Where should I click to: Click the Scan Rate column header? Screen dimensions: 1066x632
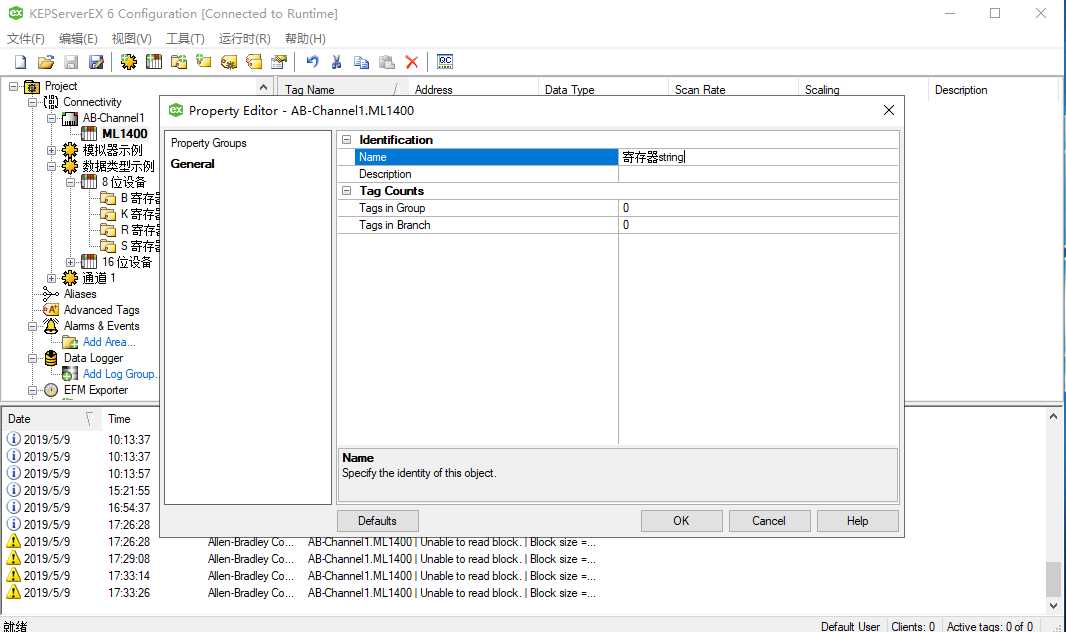[732, 90]
